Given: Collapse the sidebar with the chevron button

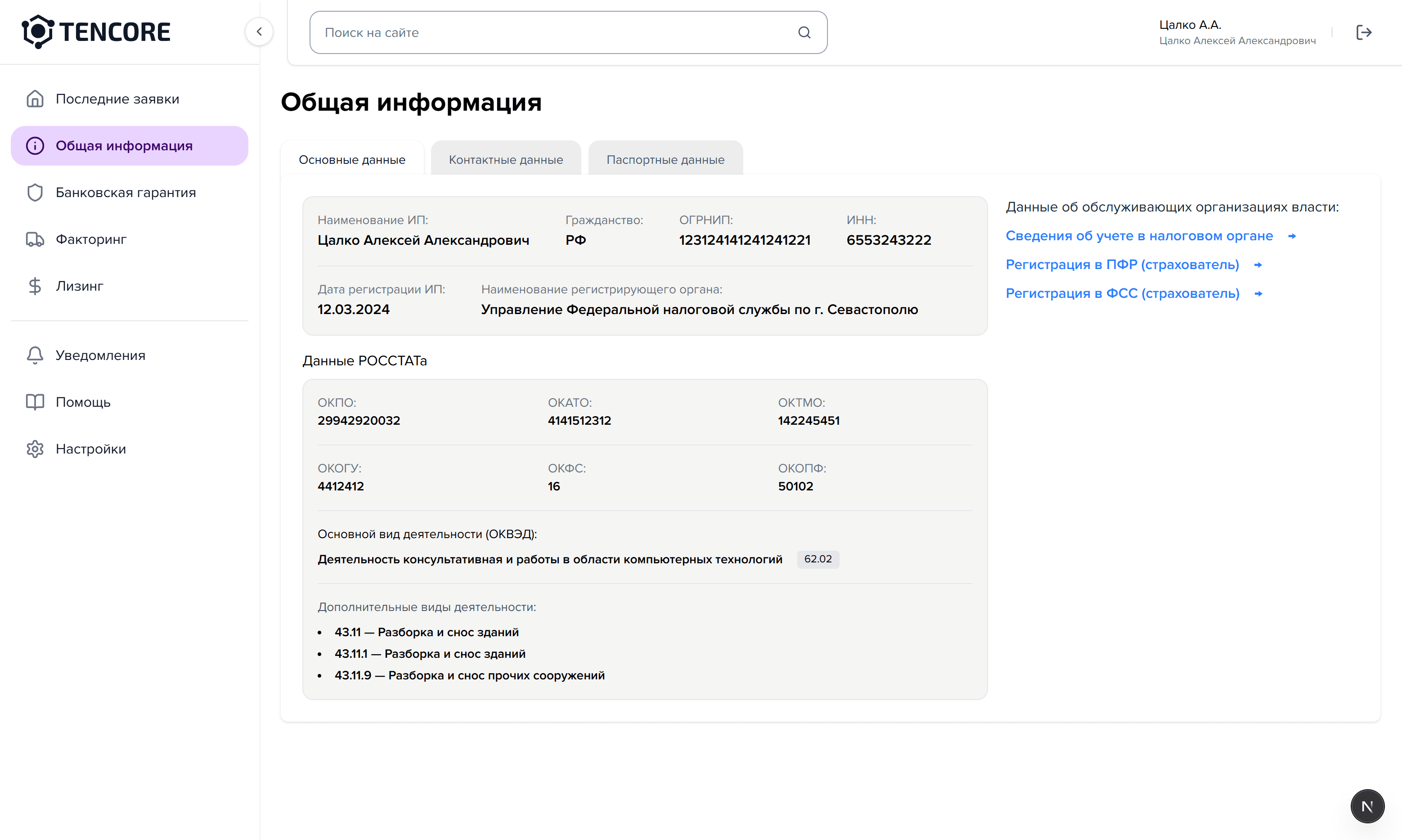Looking at the screenshot, I should pyautogui.click(x=259, y=31).
